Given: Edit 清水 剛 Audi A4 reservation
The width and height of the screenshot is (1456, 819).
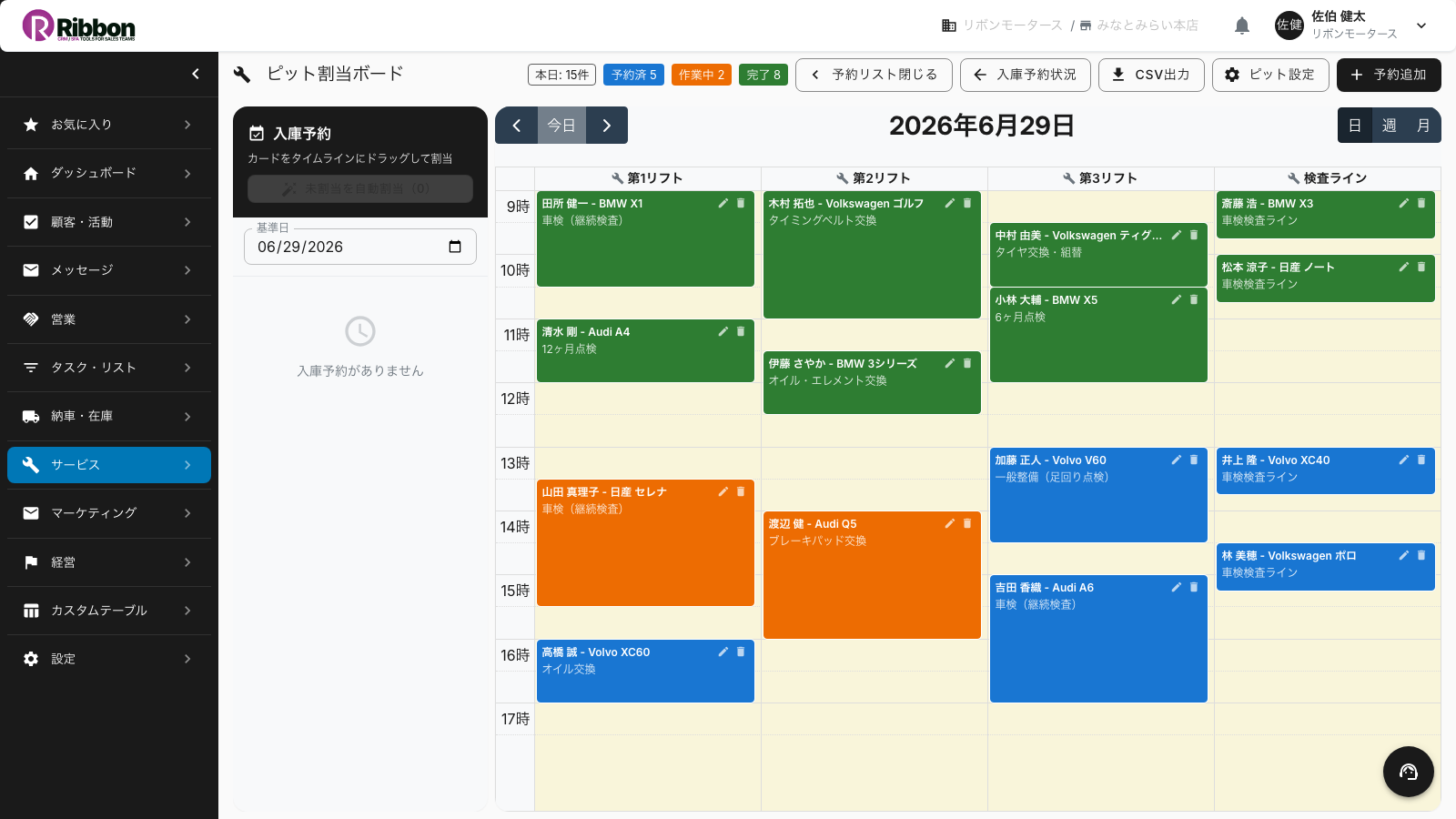Looking at the screenshot, I should (723, 331).
